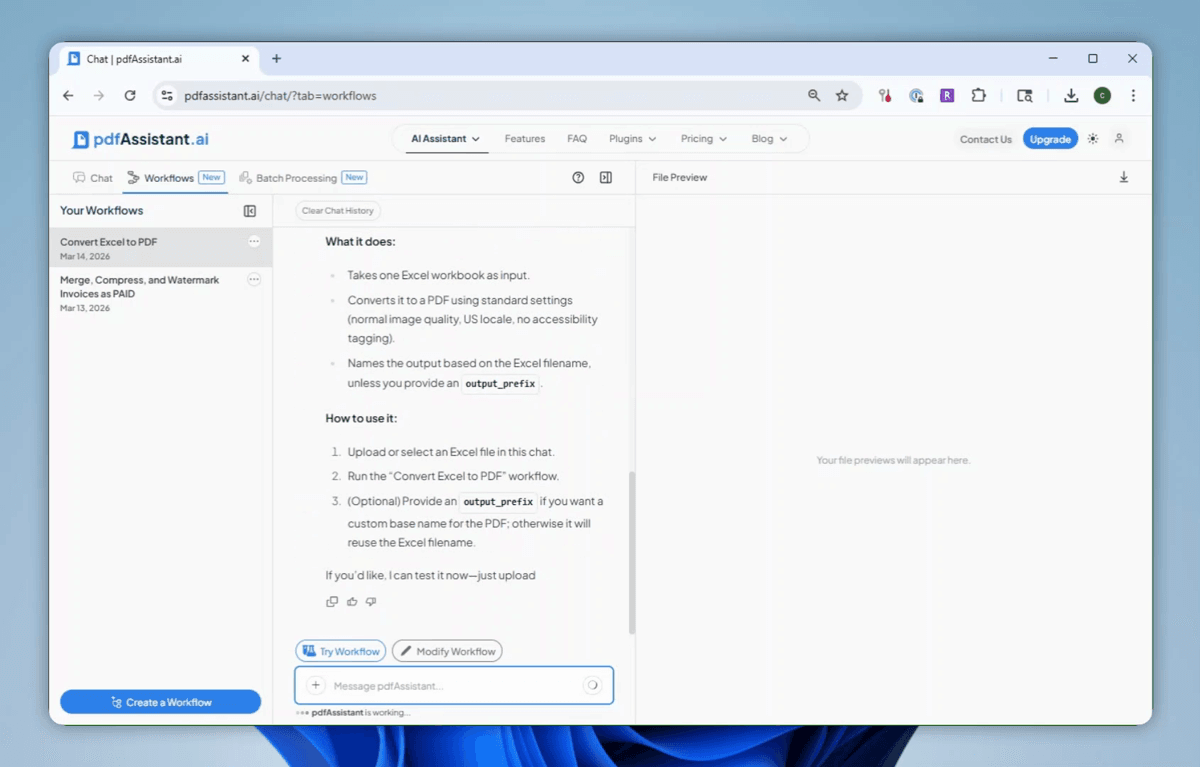This screenshot has width=1200, height=767.
Task: Expand the Pricing dropdown menu
Action: pos(704,139)
